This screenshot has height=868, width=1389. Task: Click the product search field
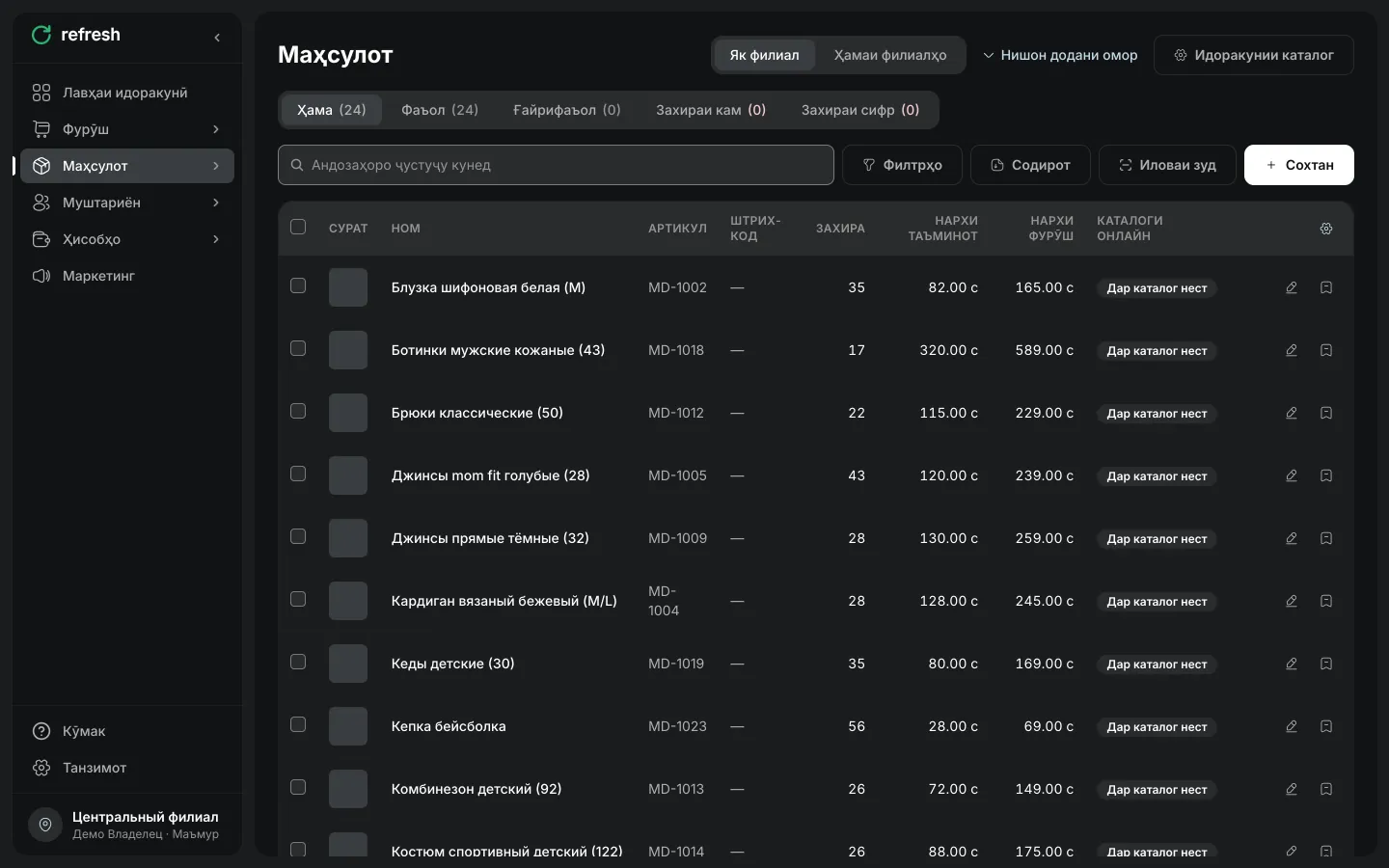coord(556,165)
